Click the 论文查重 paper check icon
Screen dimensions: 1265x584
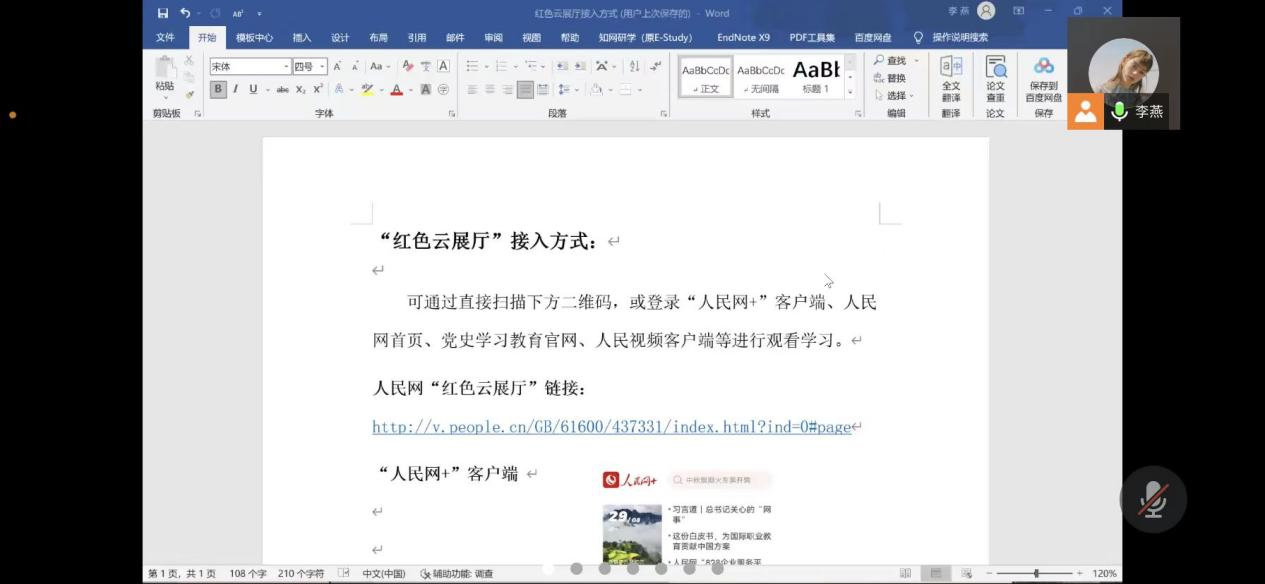pos(996,79)
